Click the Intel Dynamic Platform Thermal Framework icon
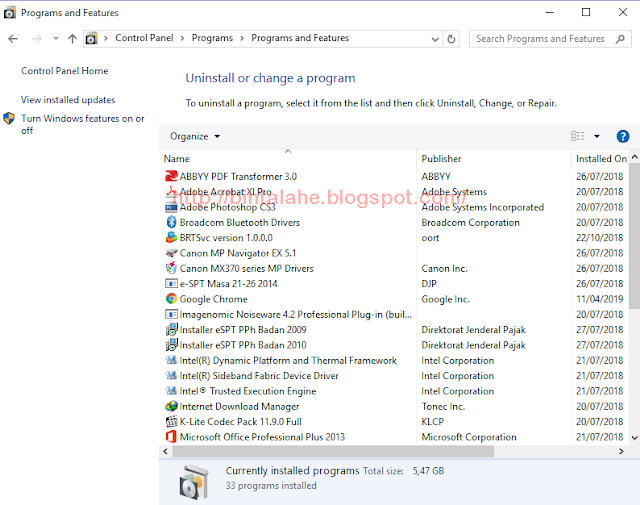 171,360
